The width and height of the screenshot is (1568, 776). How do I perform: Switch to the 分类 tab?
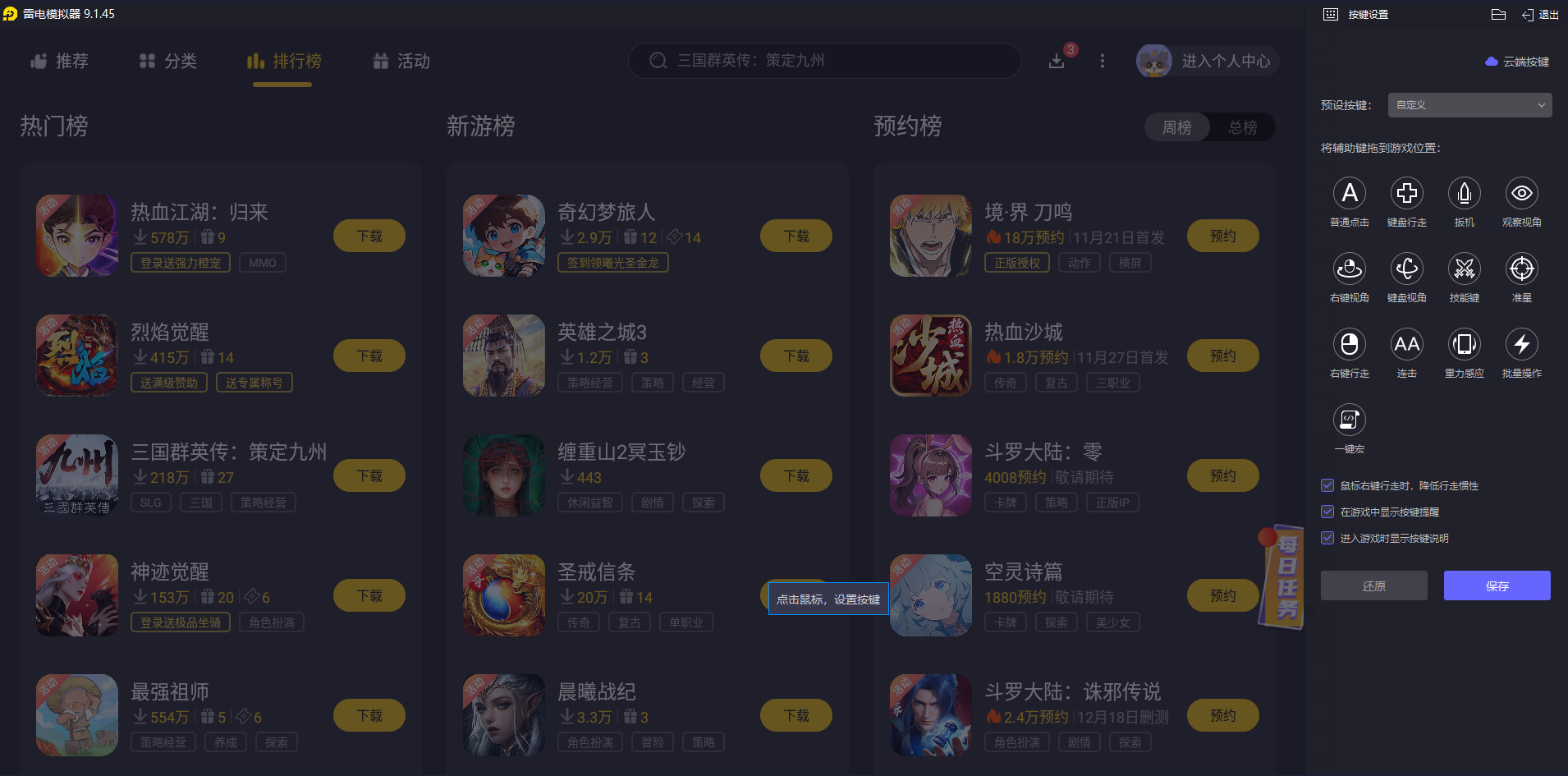(167, 61)
